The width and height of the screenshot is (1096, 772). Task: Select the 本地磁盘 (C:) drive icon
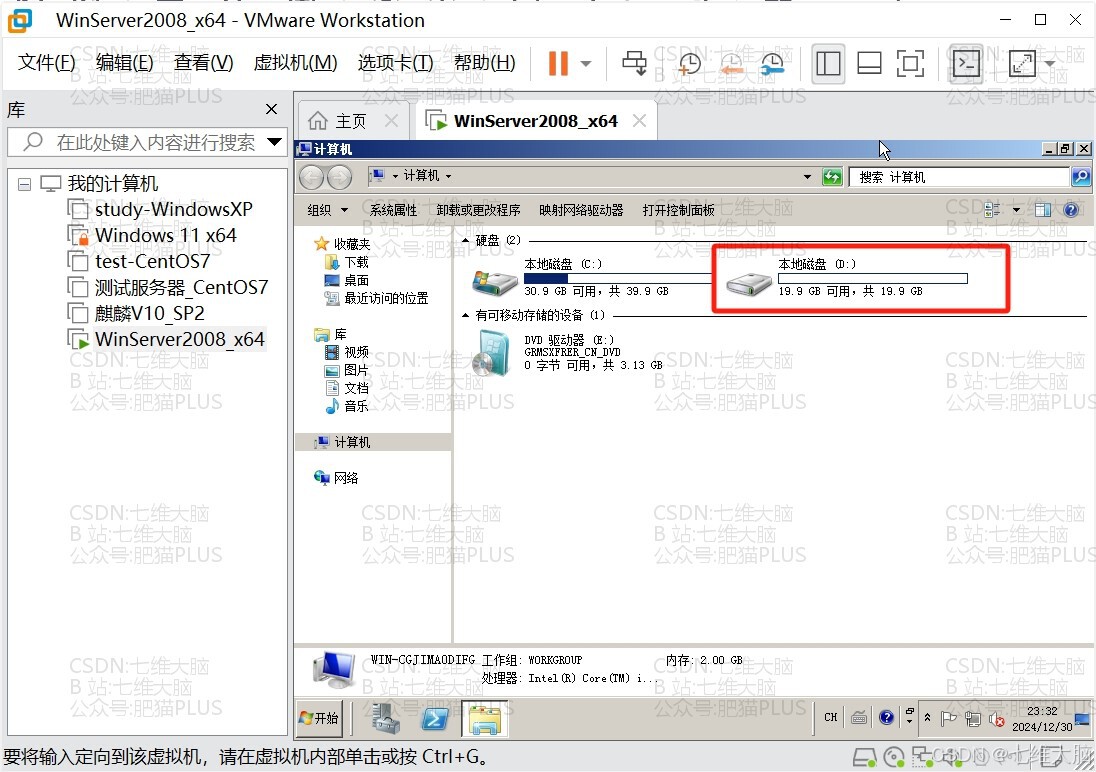pos(494,283)
